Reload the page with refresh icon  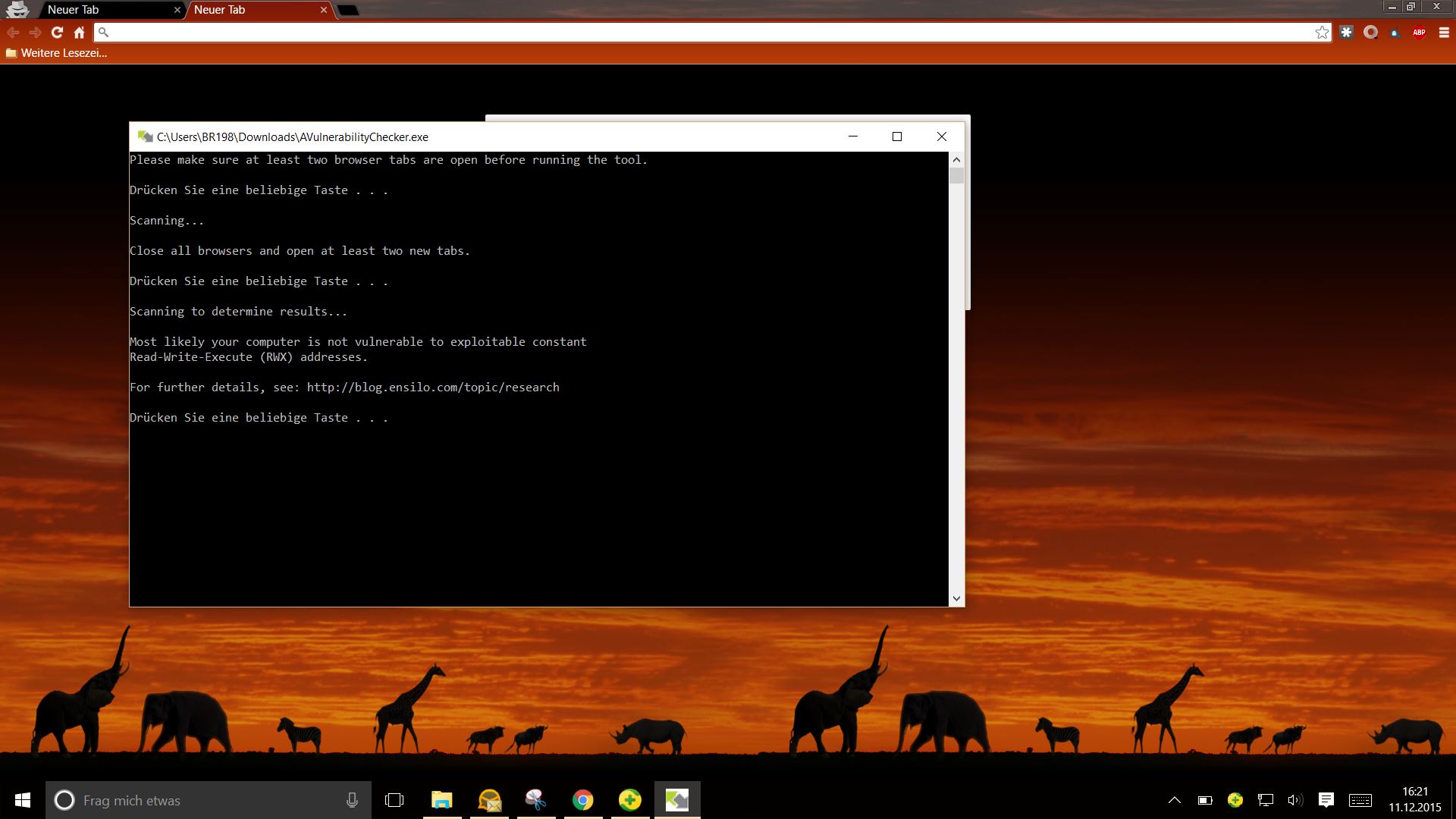tap(57, 33)
